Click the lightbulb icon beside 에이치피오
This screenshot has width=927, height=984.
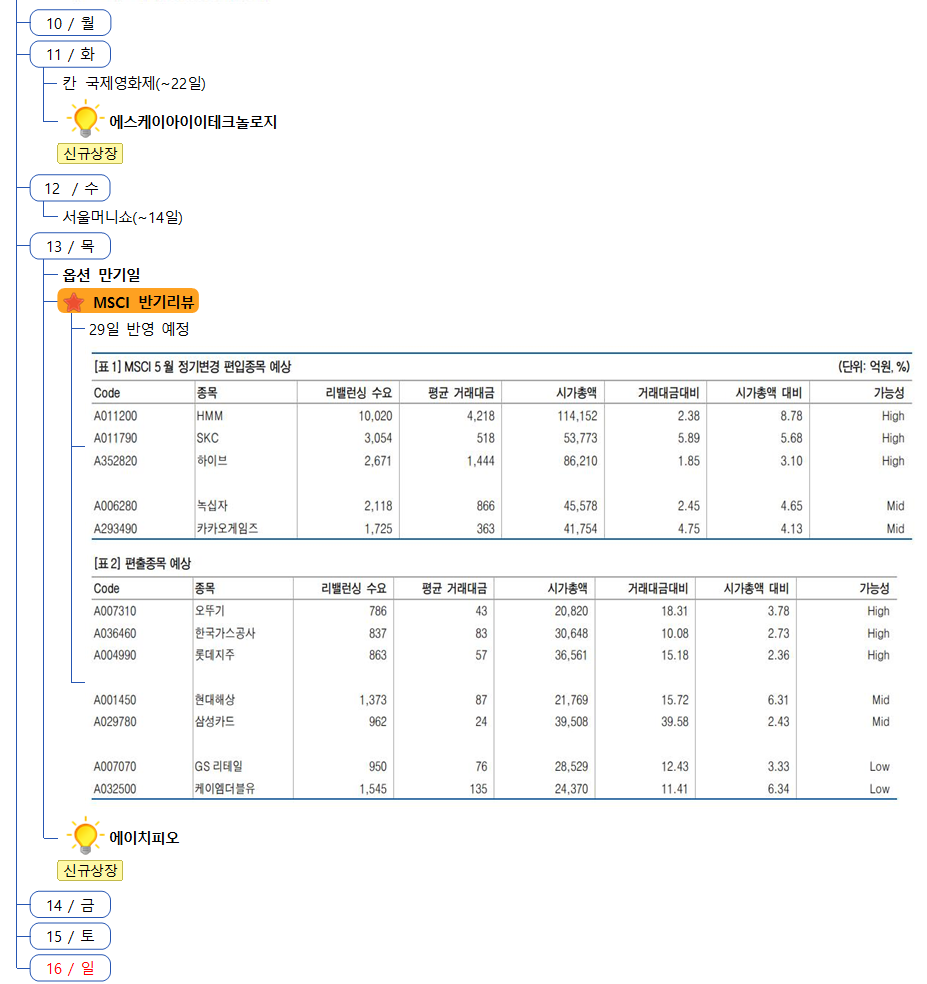85,836
